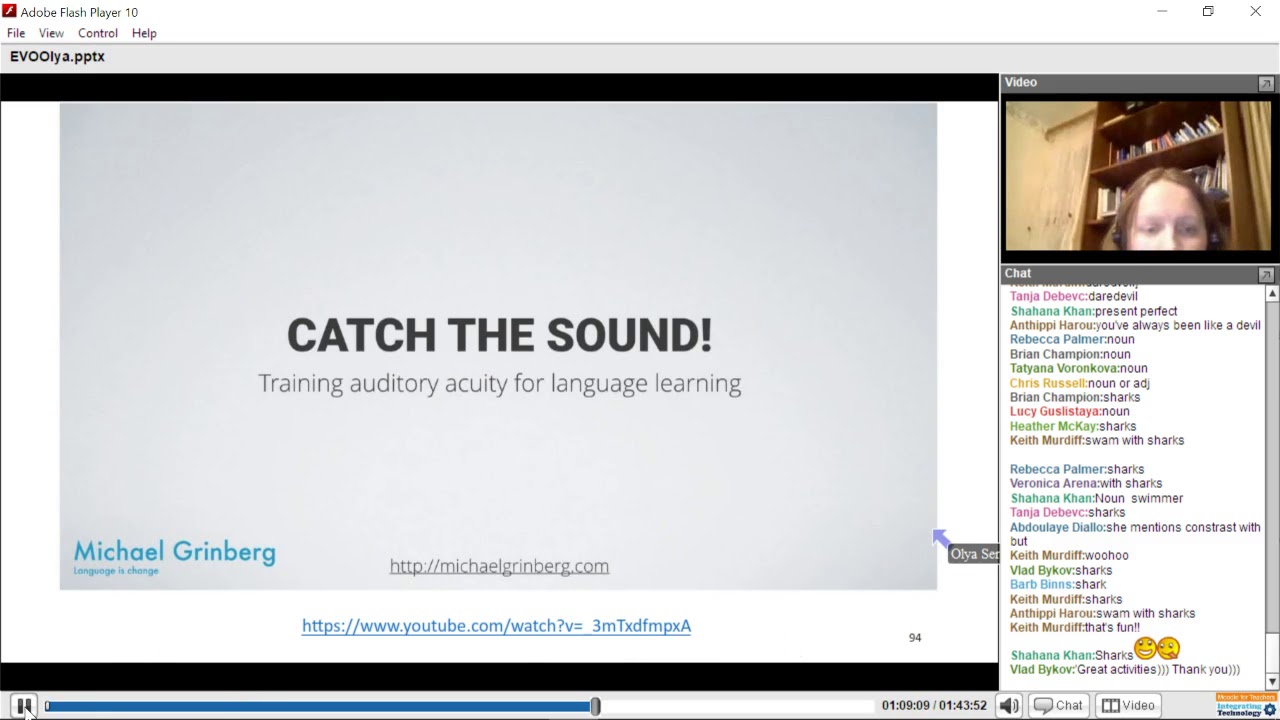
Task: Select Keith Murdiff's 'woohoo' message
Action: [1069, 556]
